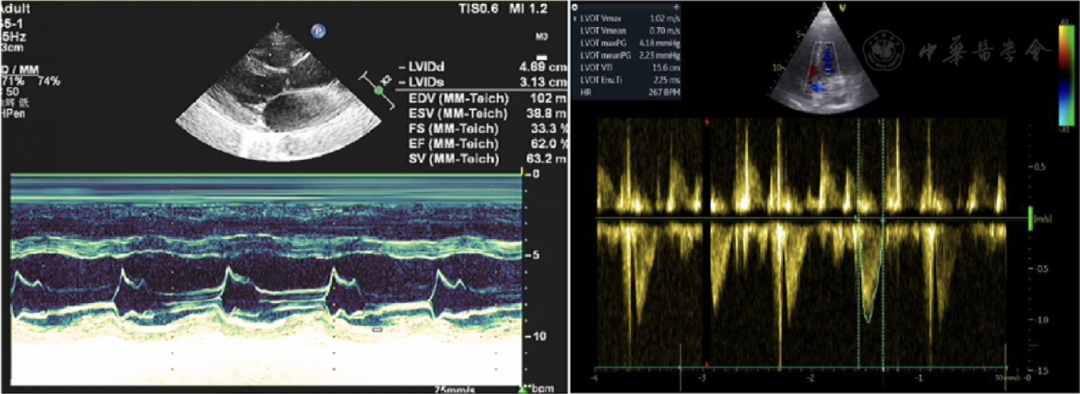Image resolution: width=1080 pixels, height=394 pixels.
Task: Select the LVIDs measurement row
Action: (484, 82)
